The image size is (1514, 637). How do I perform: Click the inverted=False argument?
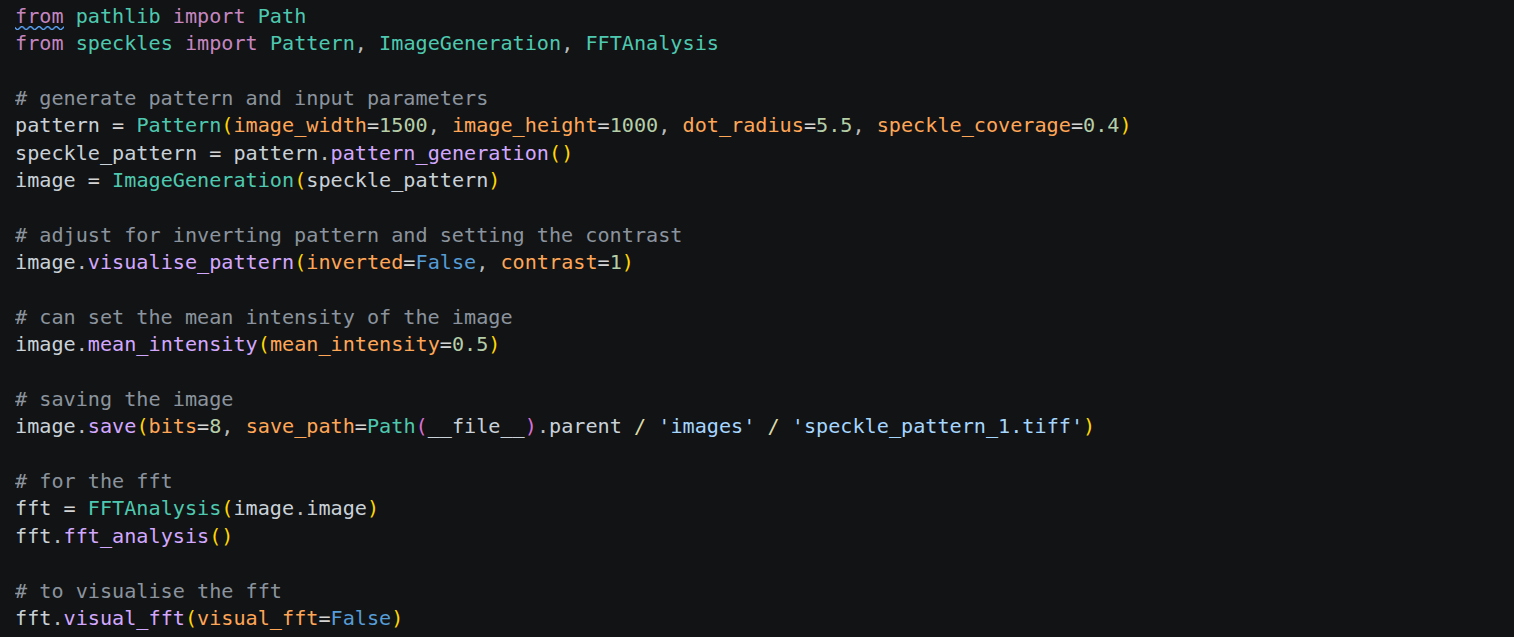point(391,263)
